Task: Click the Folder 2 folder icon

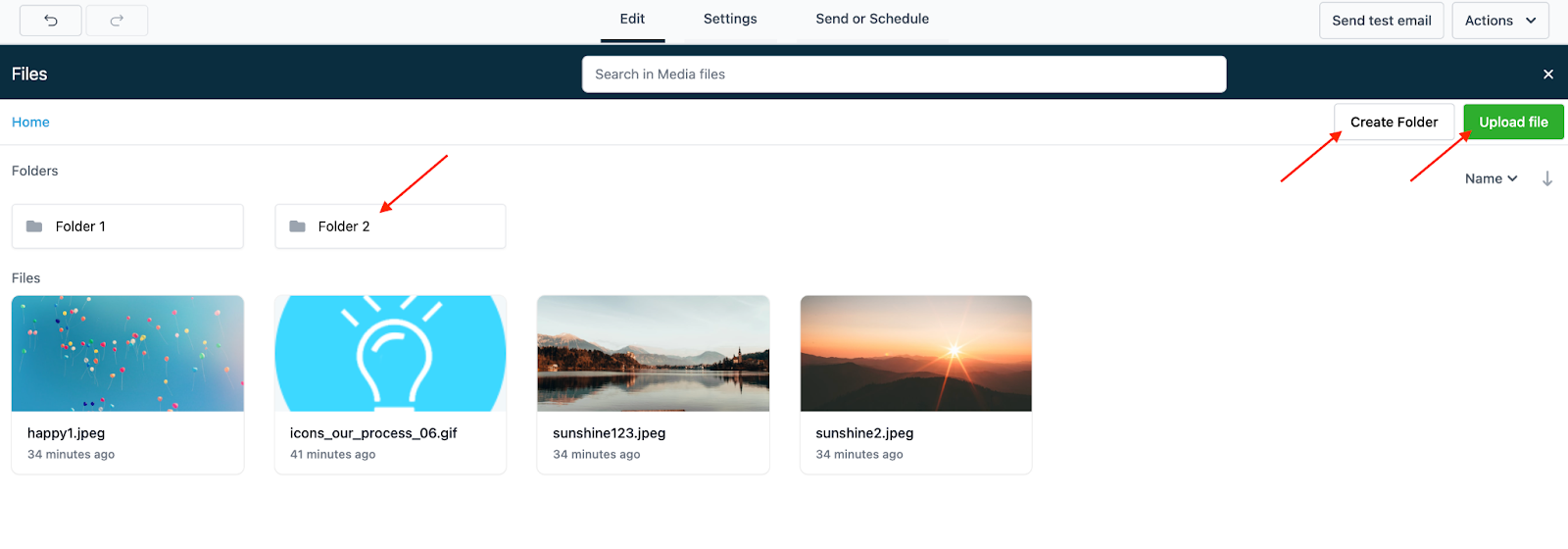Action: point(297,226)
